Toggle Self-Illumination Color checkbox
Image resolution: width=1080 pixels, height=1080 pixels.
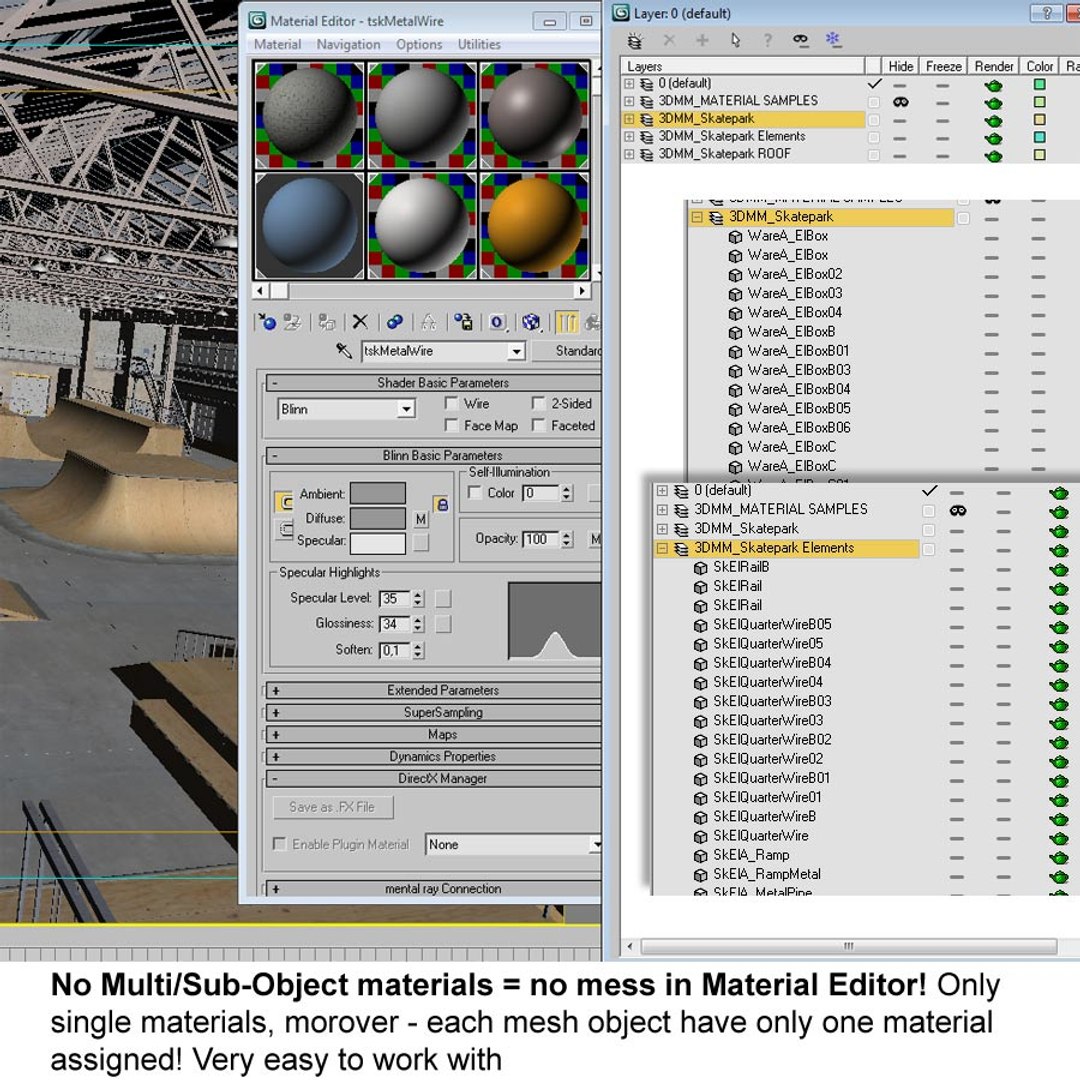tap(475, 492)
